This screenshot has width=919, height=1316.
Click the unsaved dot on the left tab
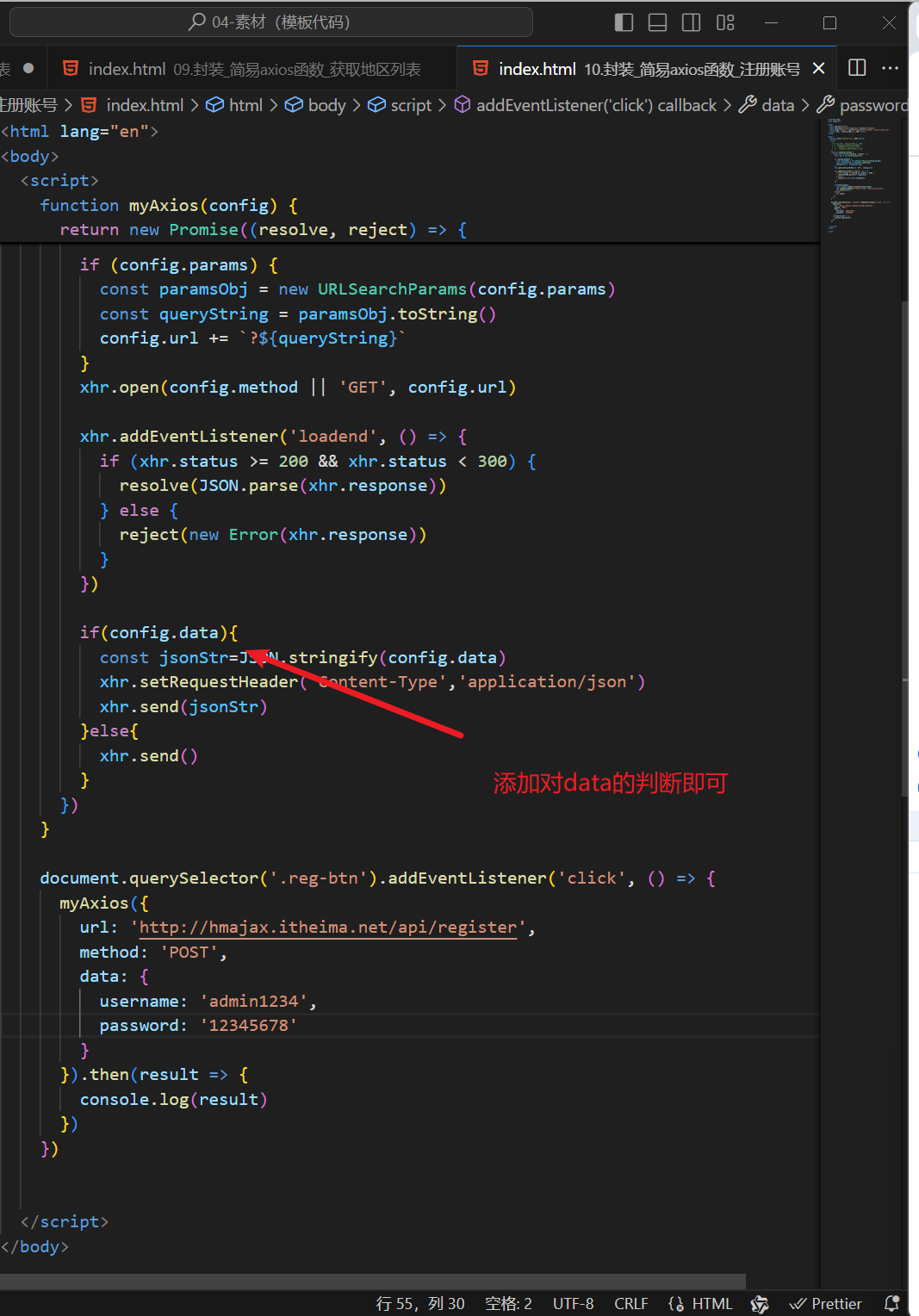point(28,68)
